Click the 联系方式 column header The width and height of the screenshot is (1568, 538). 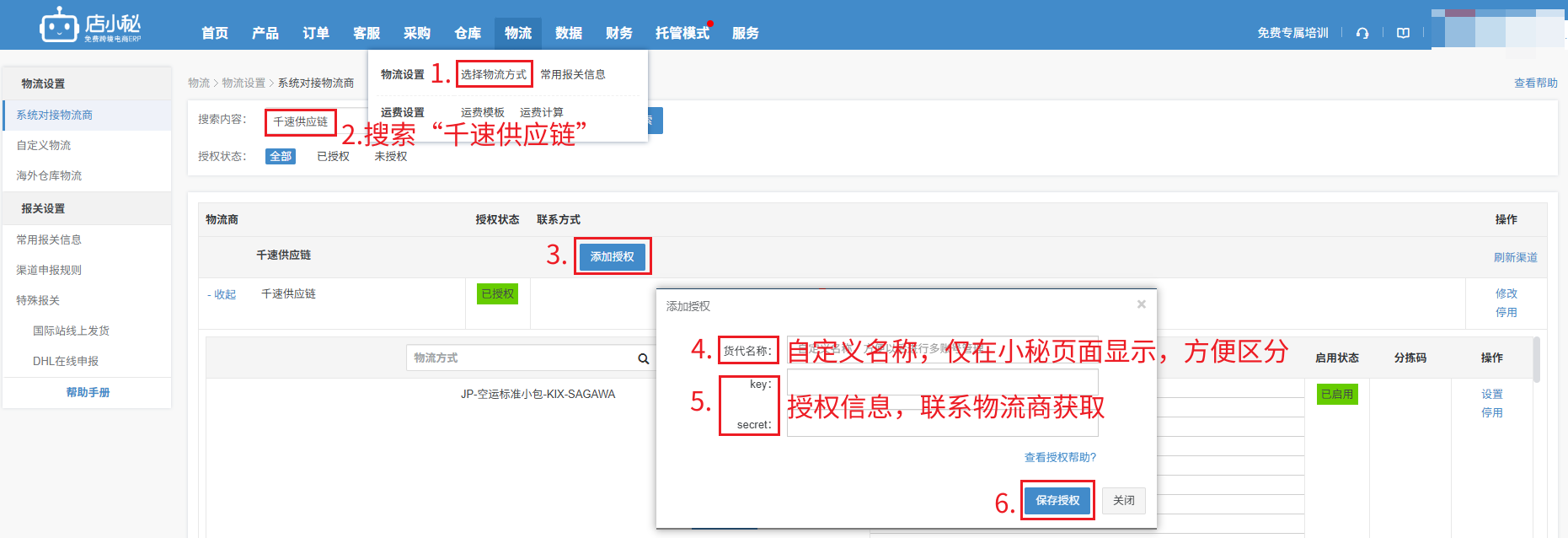[x=559, y=219]
